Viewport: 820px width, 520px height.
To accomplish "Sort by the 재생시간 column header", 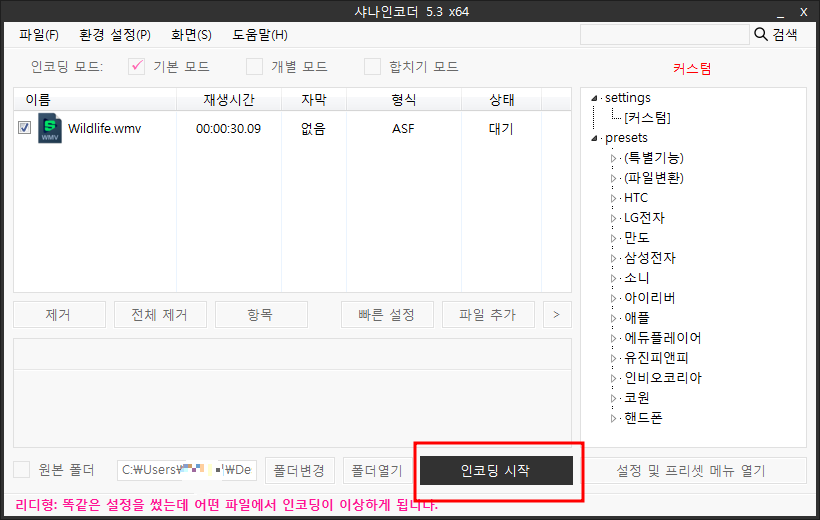I will 229,99.
